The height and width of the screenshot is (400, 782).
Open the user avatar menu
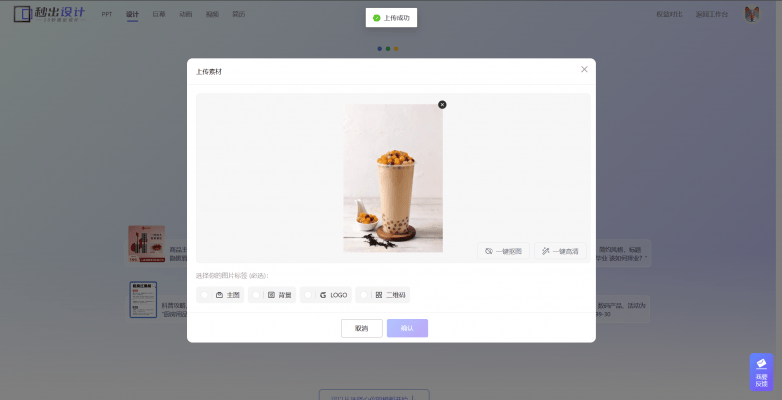752,15
